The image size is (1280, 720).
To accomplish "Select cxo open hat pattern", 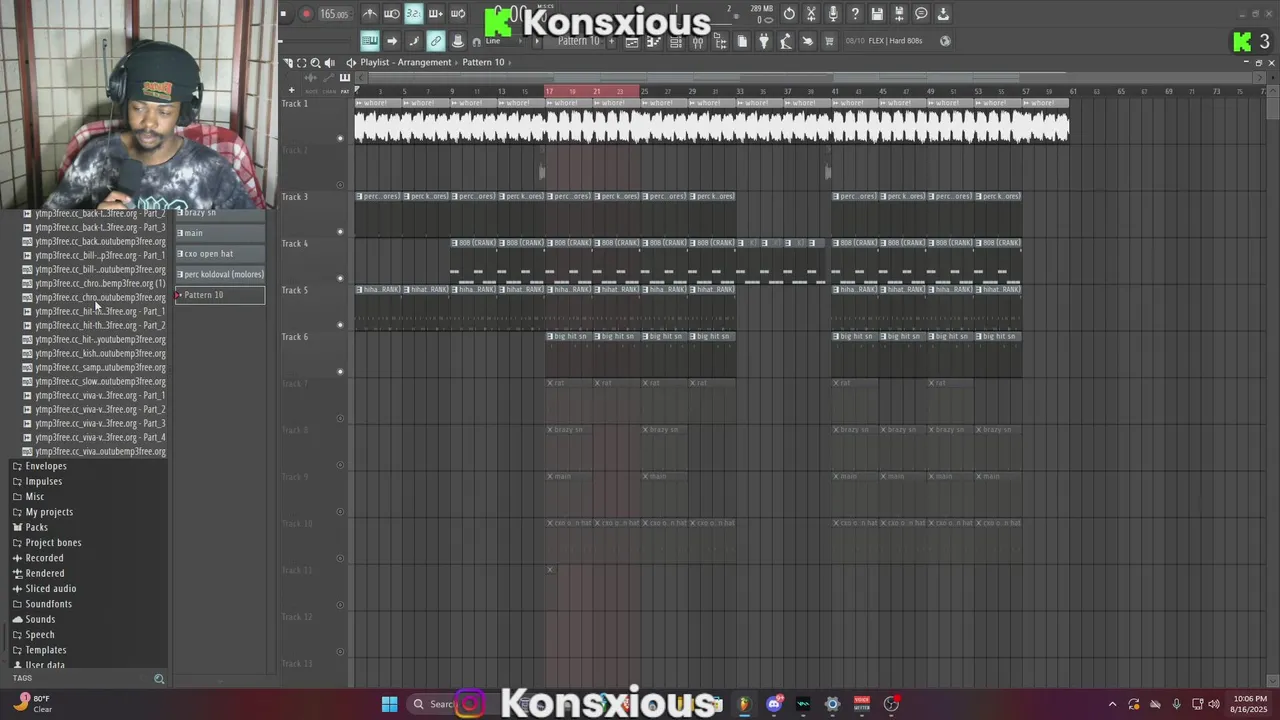I will [220, 254].
